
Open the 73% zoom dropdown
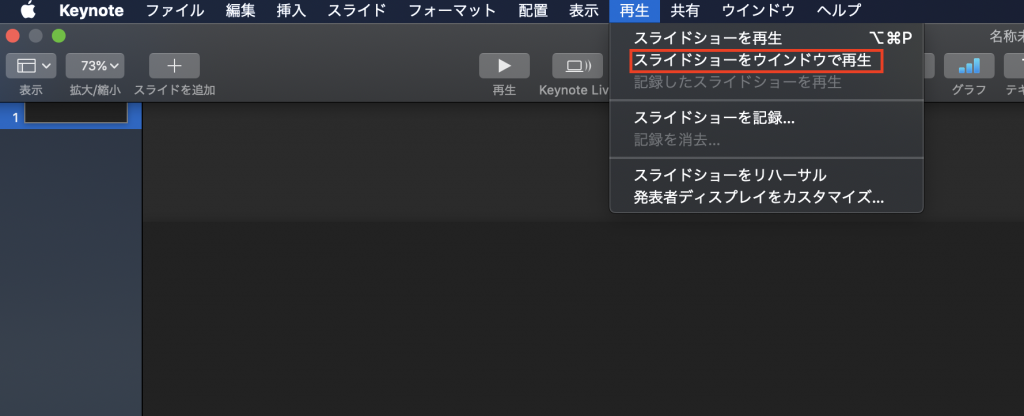(95, 66)
